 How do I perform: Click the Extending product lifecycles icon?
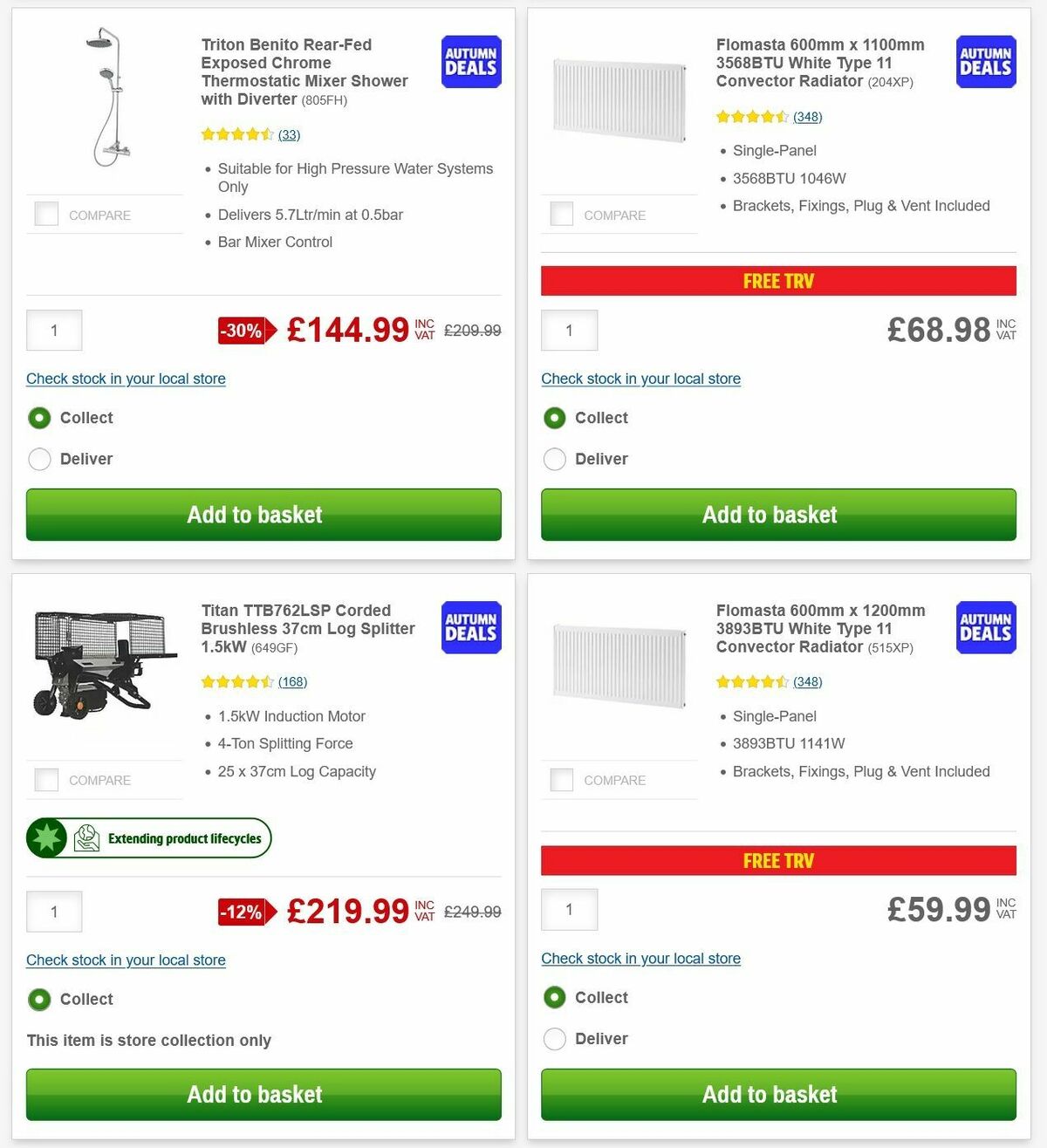tap(47, 837)
